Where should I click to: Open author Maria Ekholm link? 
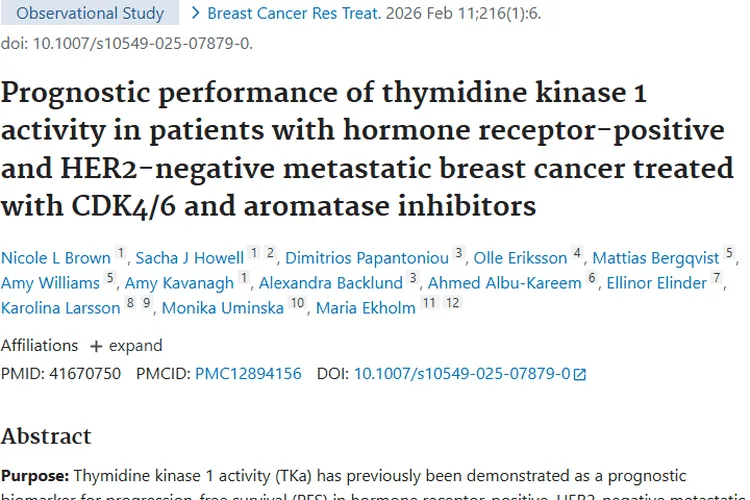point(365,308)
